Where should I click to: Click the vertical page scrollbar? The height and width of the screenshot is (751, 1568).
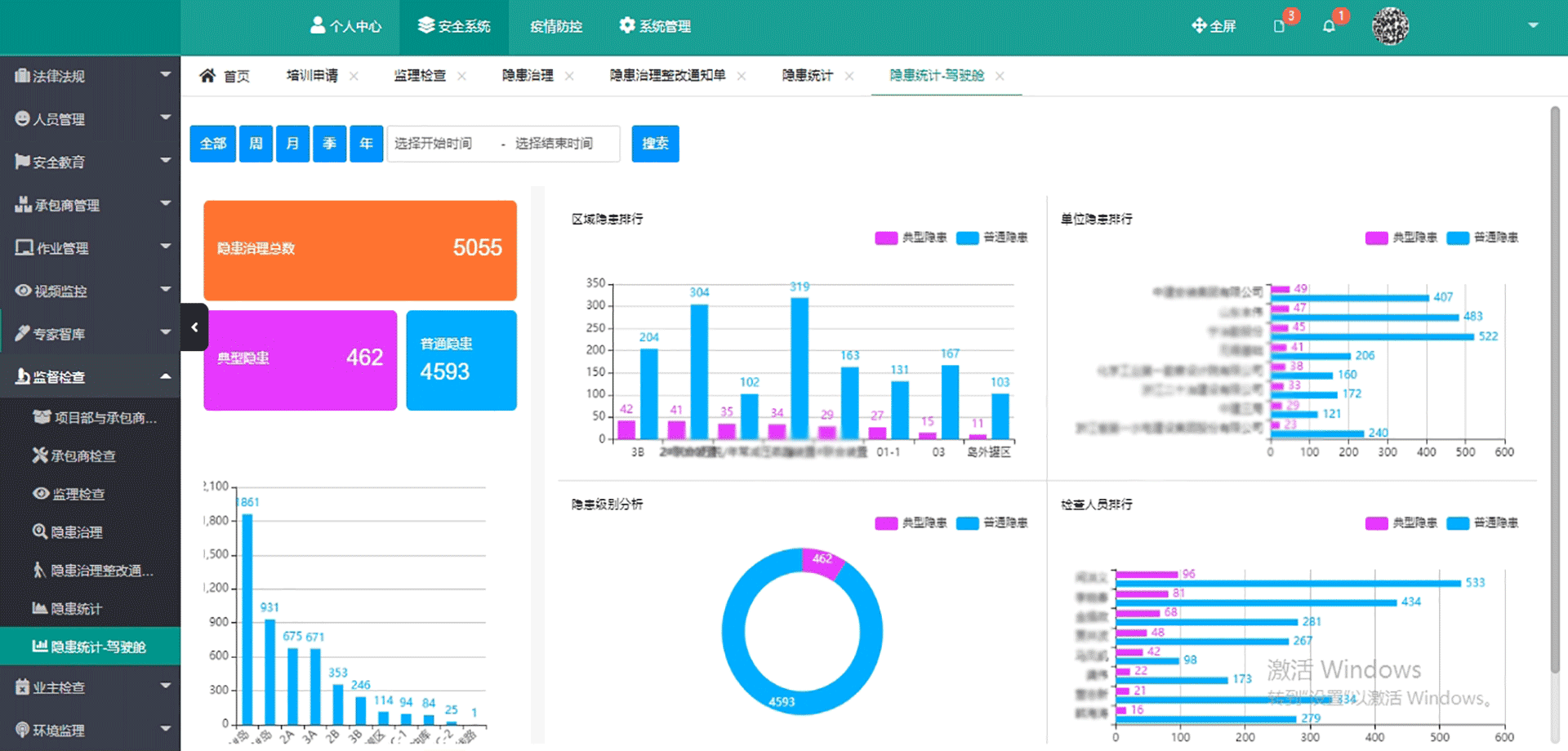click(1555, 390)
